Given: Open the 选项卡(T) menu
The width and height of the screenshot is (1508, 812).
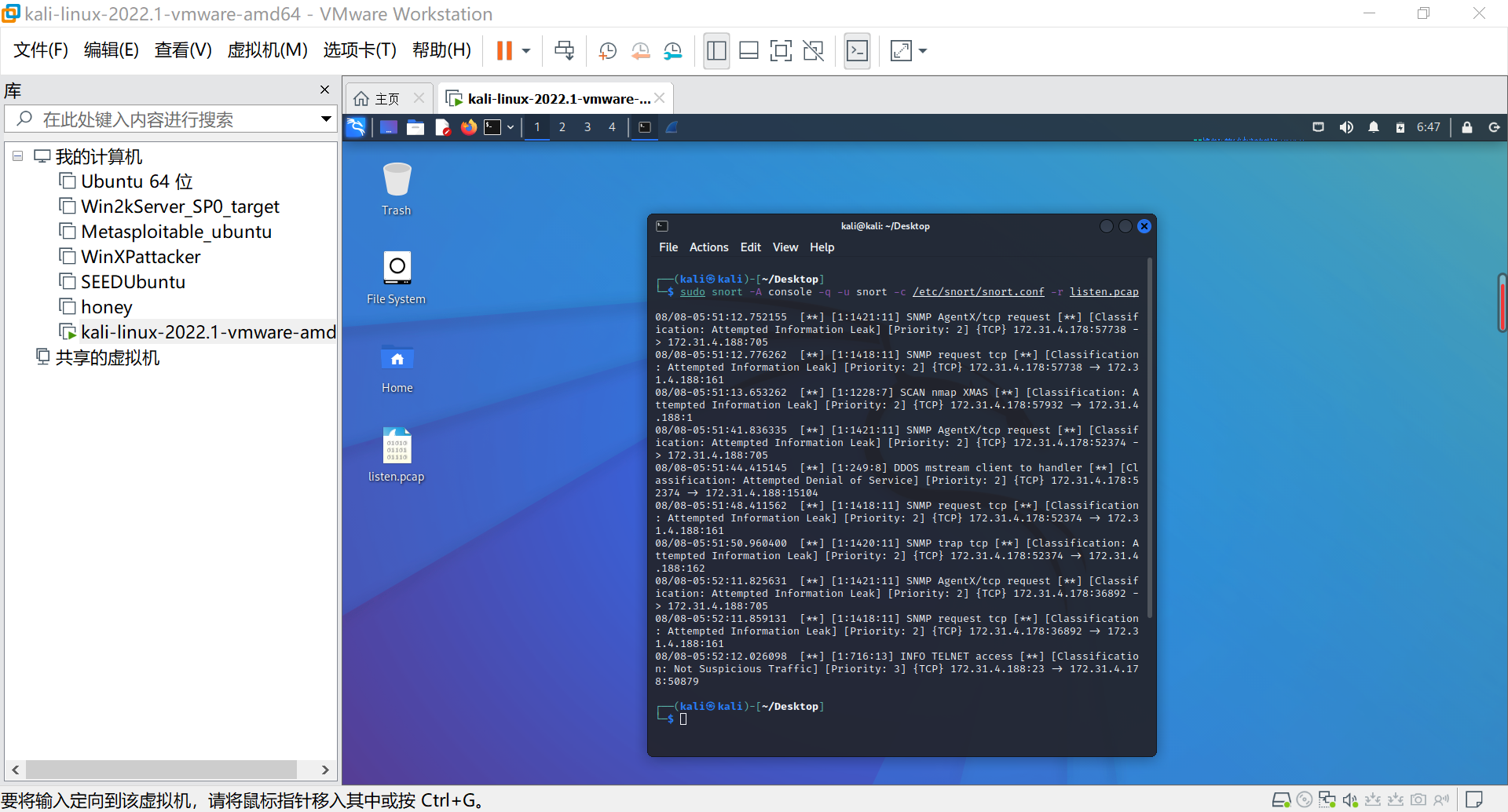Looking at the screenshot, I should point(360,50).
